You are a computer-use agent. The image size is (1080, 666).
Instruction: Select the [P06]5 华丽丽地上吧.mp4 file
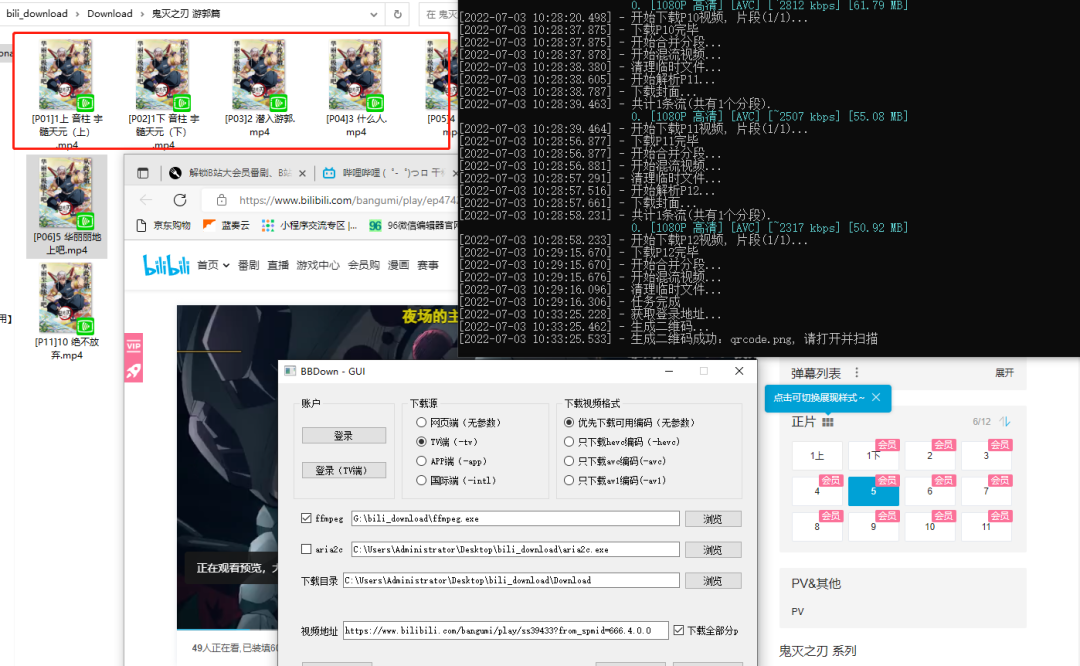pyautogui.click(x=67, y=207)
